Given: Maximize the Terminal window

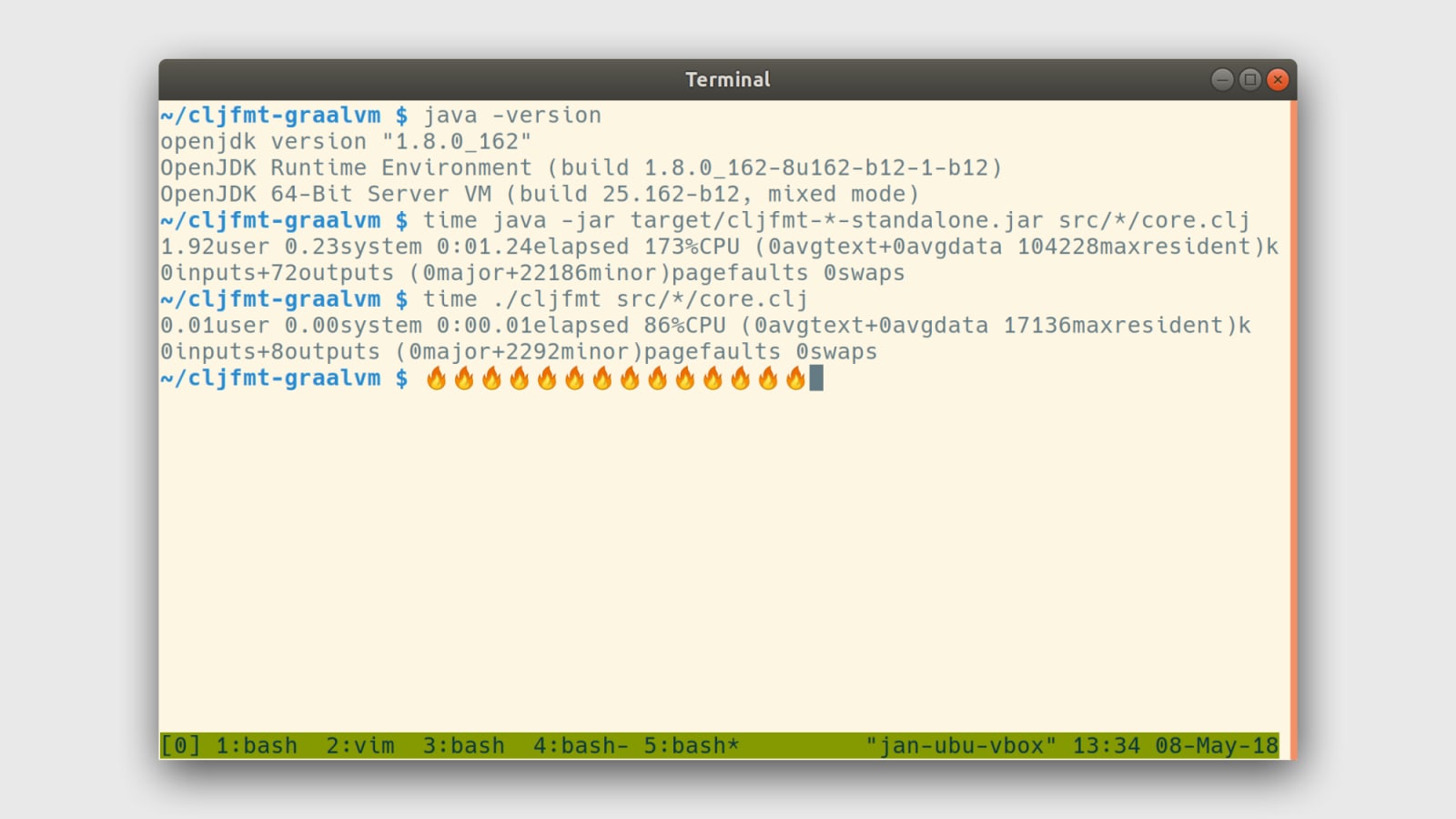Looking at the screenshot, I should [1250, 80].
